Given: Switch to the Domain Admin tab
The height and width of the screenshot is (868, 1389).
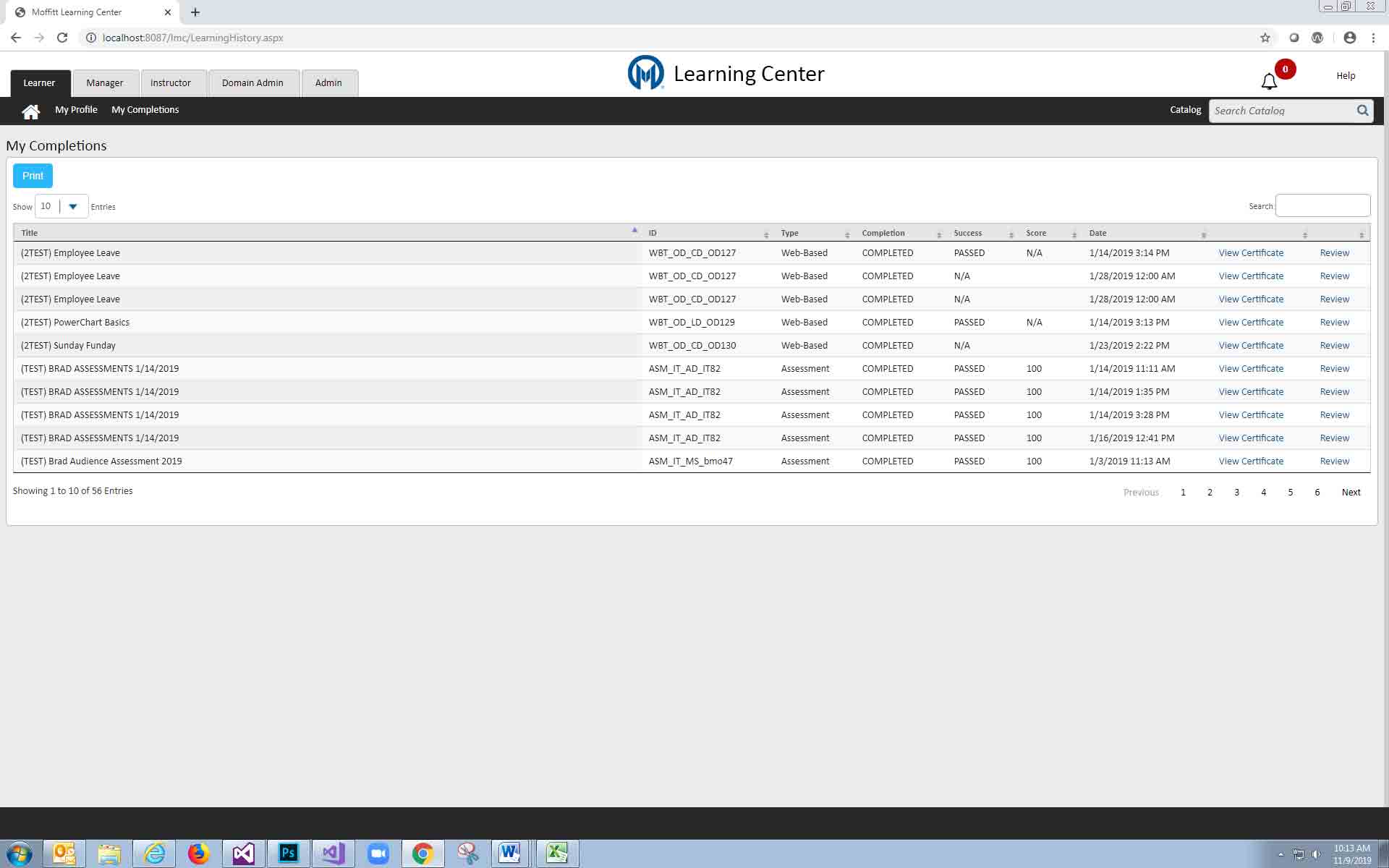Looking at the screenshot, I should click(x=252, y=83).
